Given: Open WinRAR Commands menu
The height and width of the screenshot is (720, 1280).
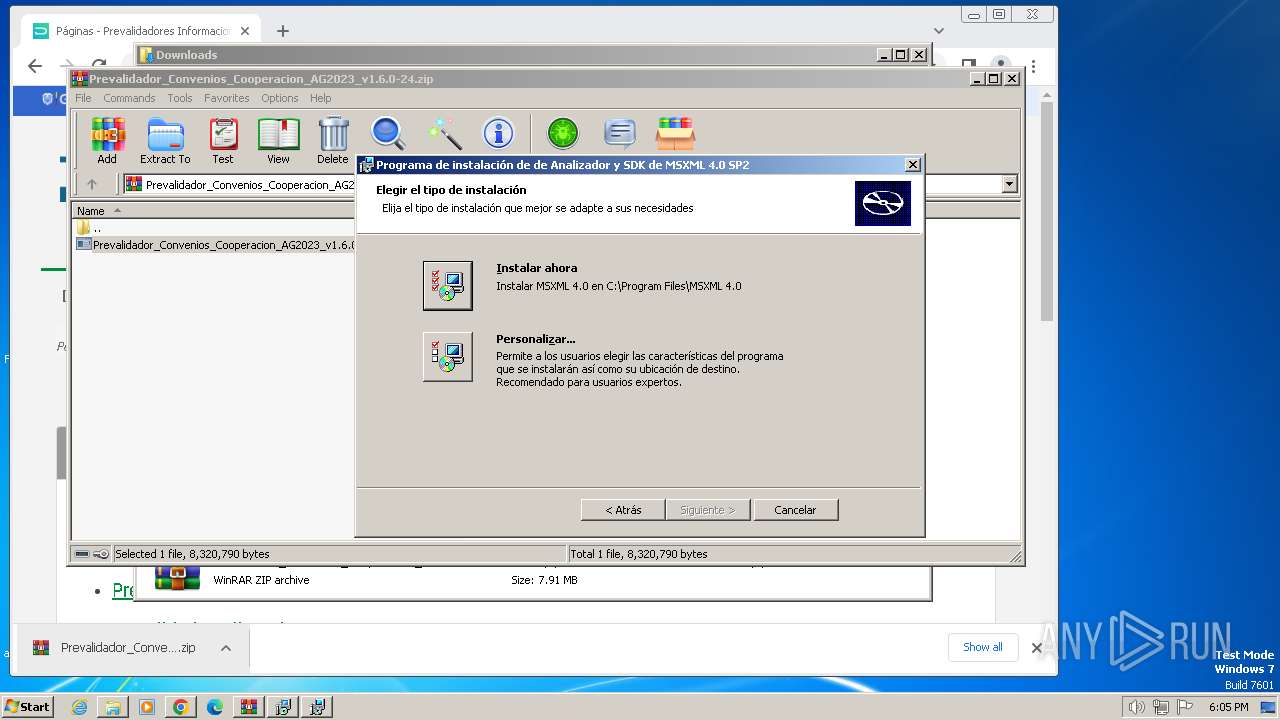Looking at the screenshot, I should tap(129, 98).
